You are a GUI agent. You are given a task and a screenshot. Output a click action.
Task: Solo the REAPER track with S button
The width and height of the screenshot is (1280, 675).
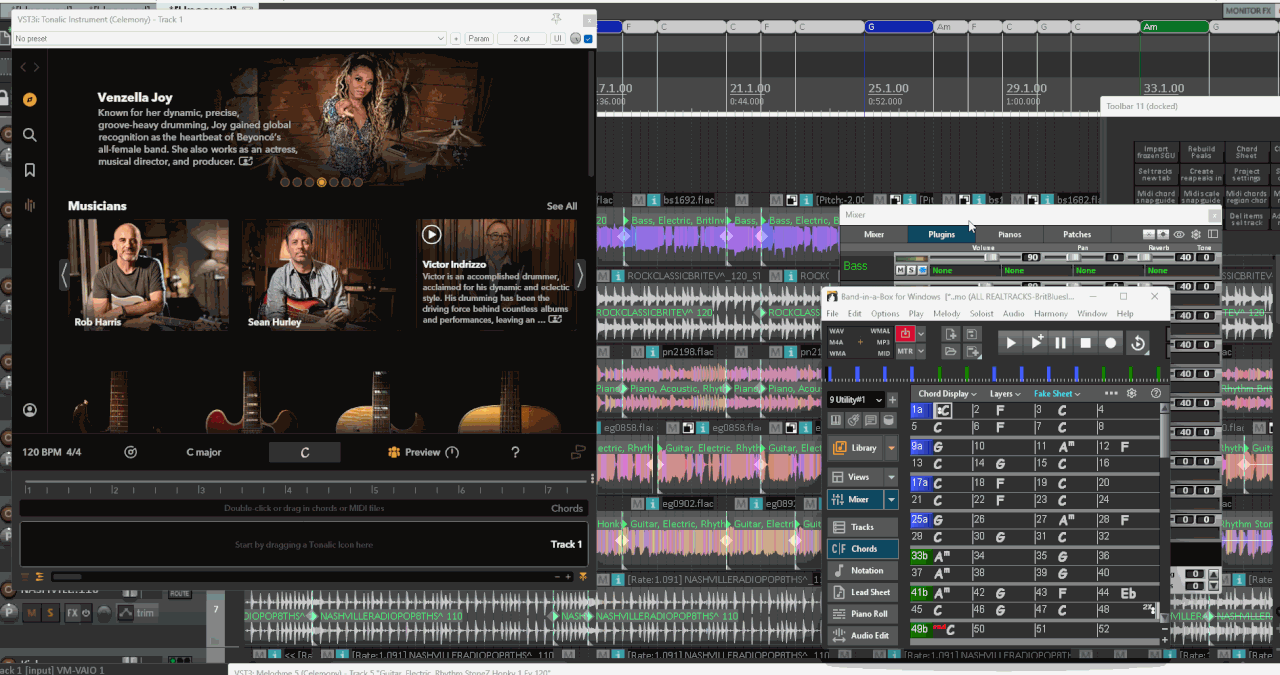[x=51, y=612]
